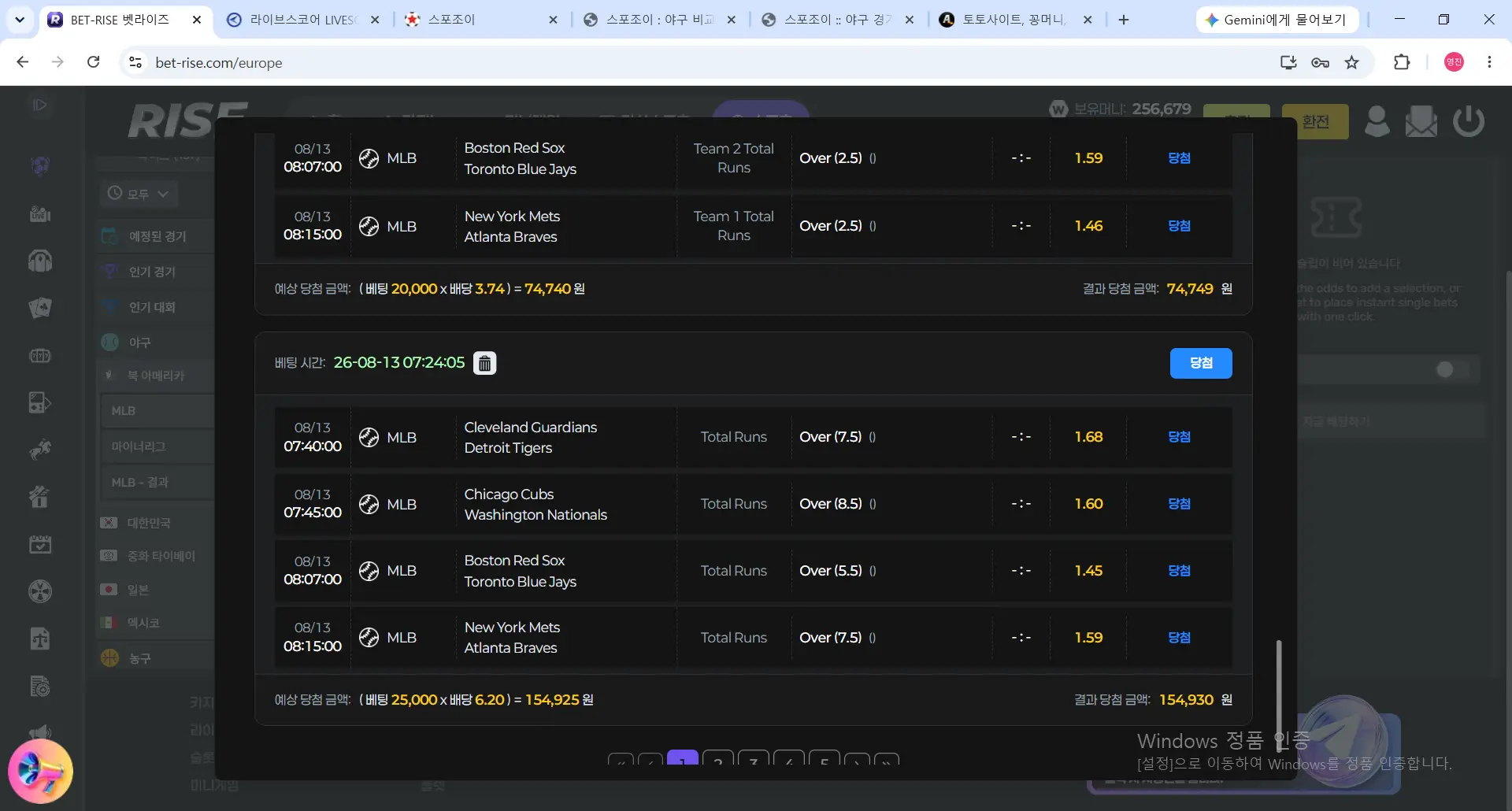Switch to the 토토사이트, 꽁머니 browser tab

click(1014, 20)
